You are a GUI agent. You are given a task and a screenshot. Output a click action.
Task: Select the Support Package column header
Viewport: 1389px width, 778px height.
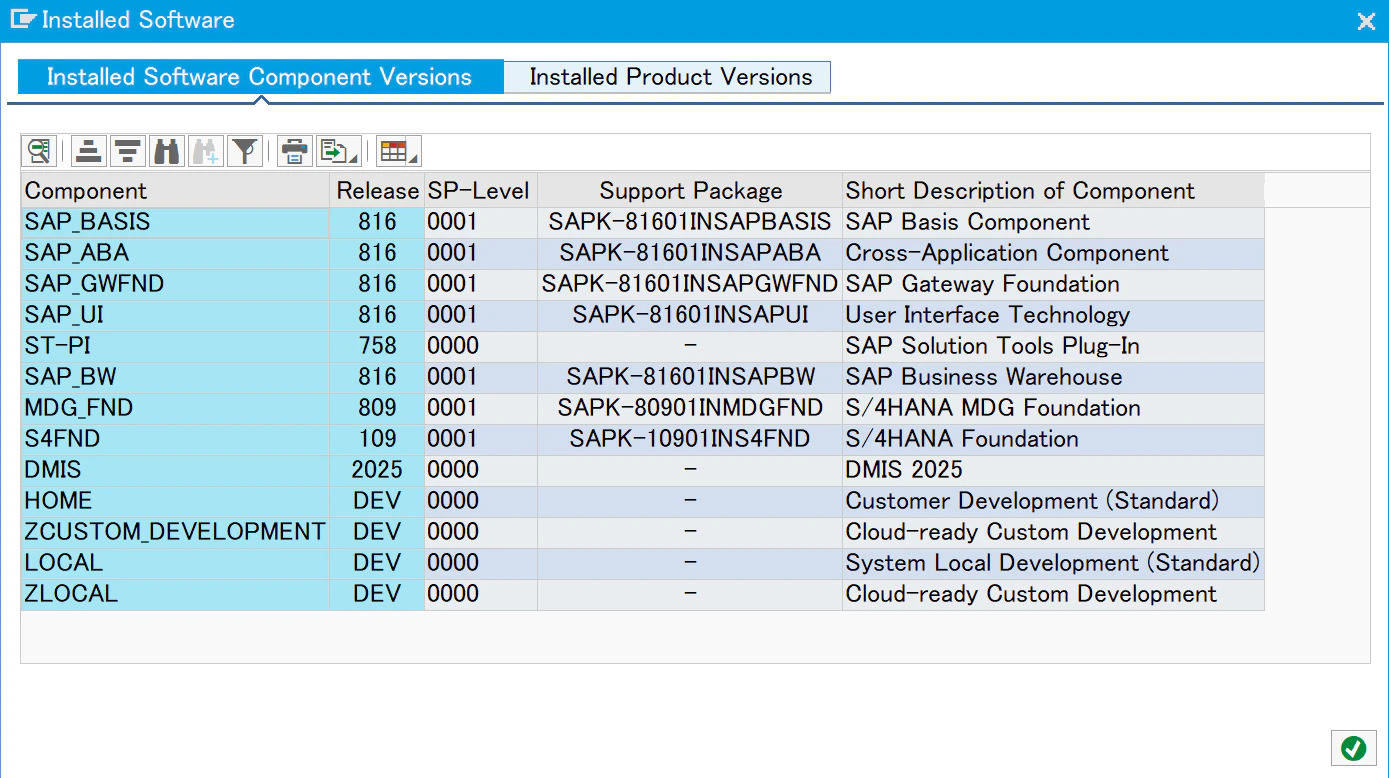690,191
